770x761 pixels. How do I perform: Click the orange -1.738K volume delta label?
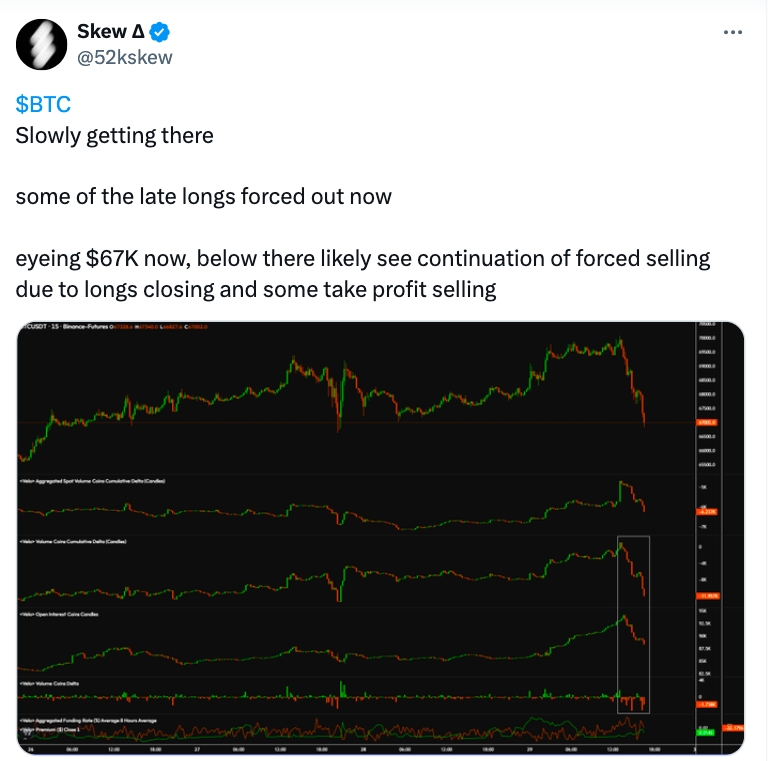click(x=707, y=705)
